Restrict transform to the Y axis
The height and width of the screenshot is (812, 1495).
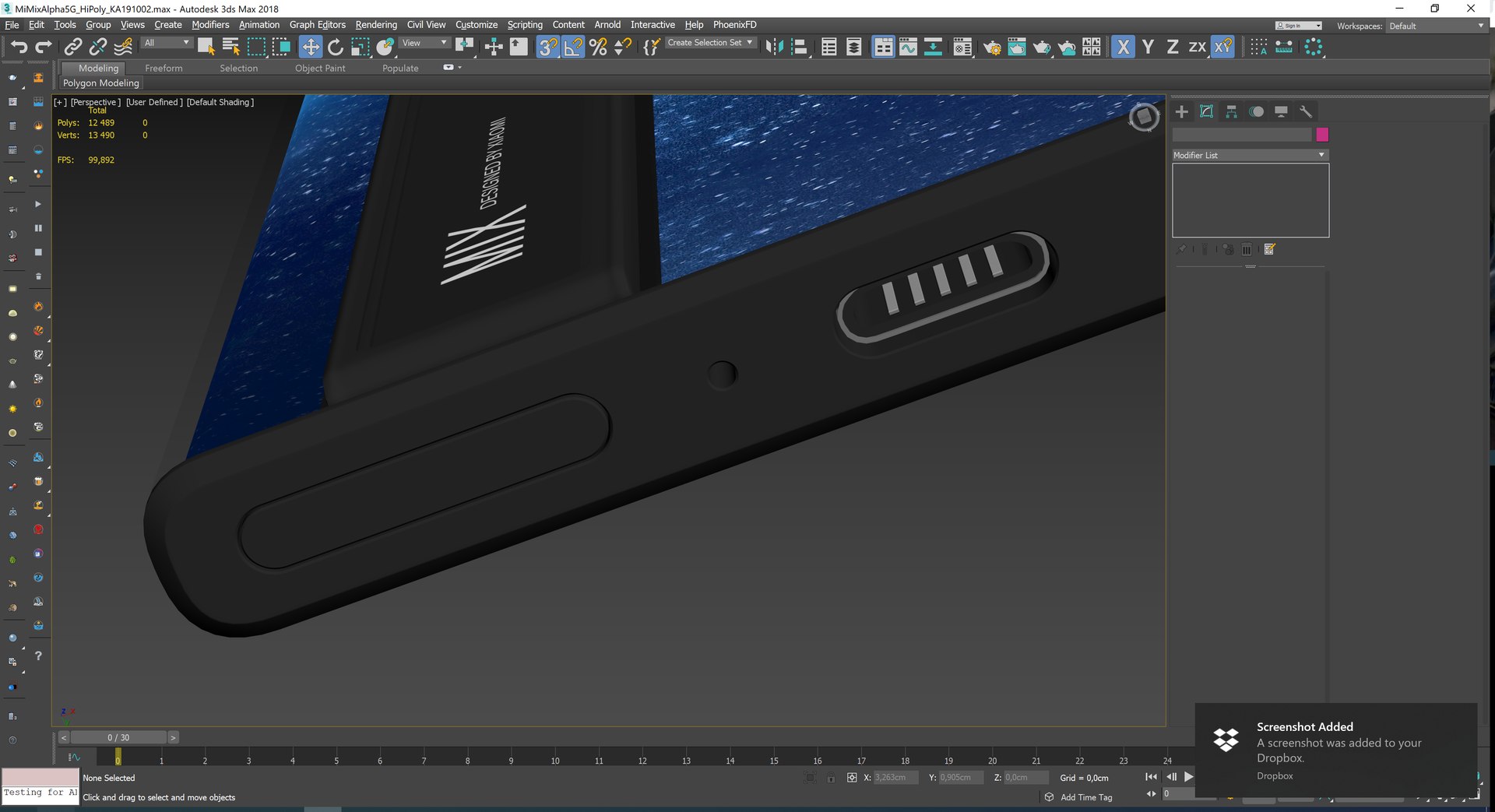click(x=1148, y=47)
